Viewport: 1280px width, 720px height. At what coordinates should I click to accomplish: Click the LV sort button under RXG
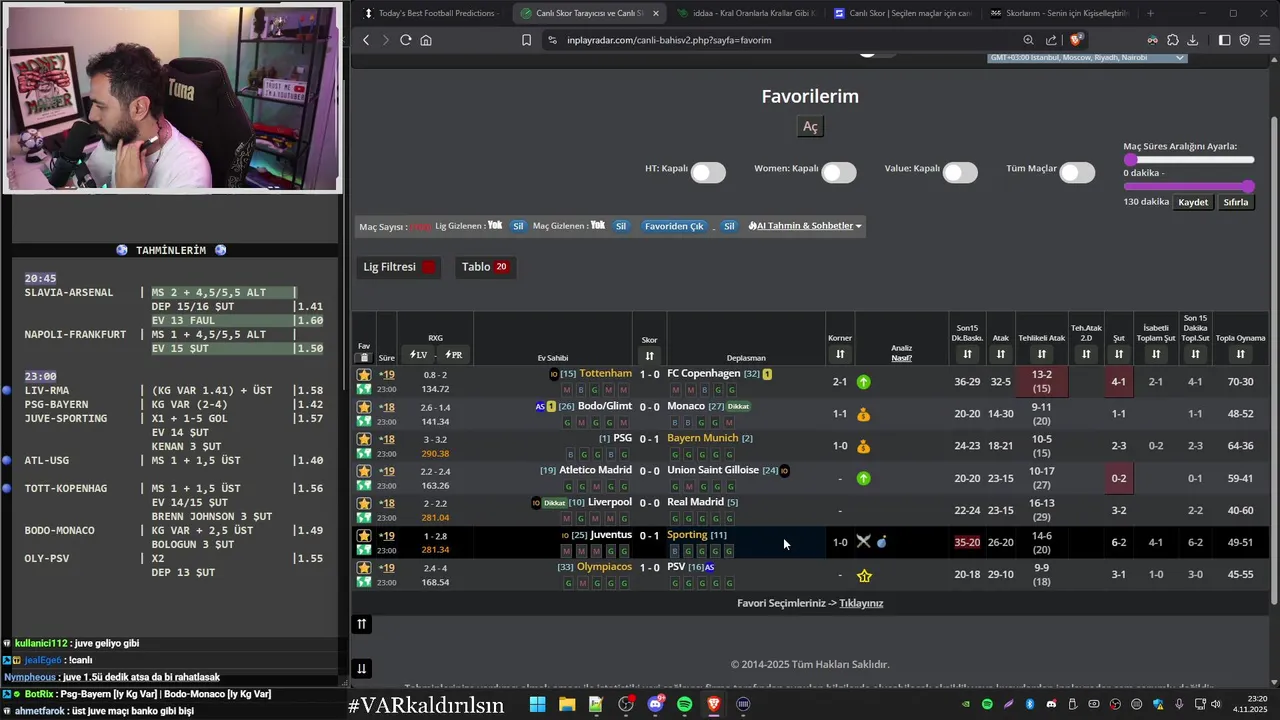[419, 355]
